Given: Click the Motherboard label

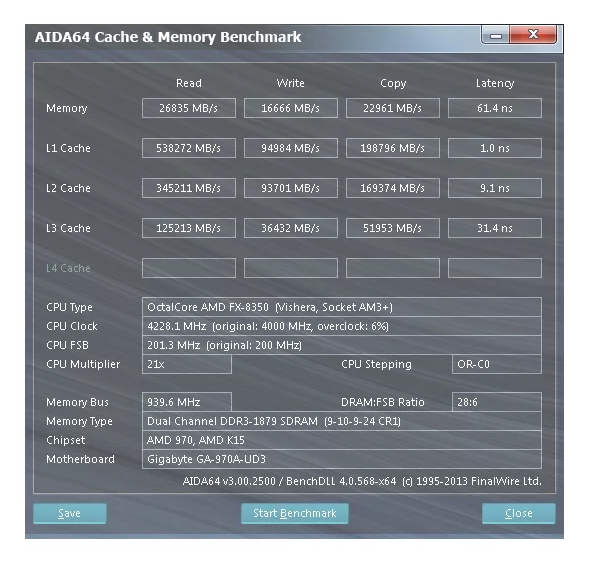Looking at the screenshot, I should click(x=80, y=459).
